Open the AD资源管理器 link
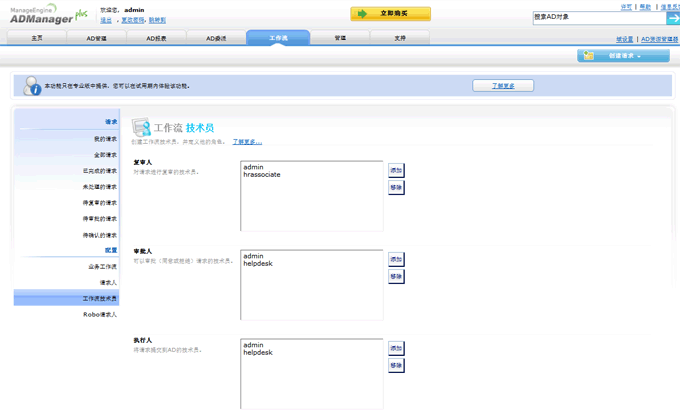The width and height of the screenshot is (680, 414). (x=660, y=39)
